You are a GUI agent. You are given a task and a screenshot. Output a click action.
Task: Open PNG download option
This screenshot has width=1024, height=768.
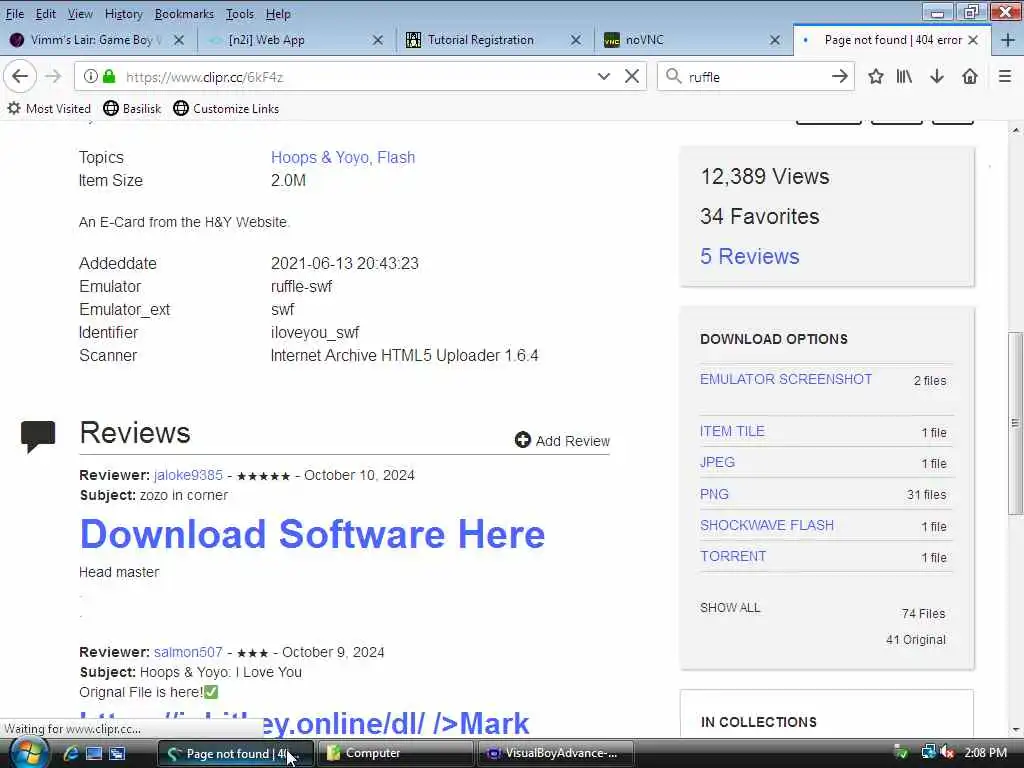point(714,494)
